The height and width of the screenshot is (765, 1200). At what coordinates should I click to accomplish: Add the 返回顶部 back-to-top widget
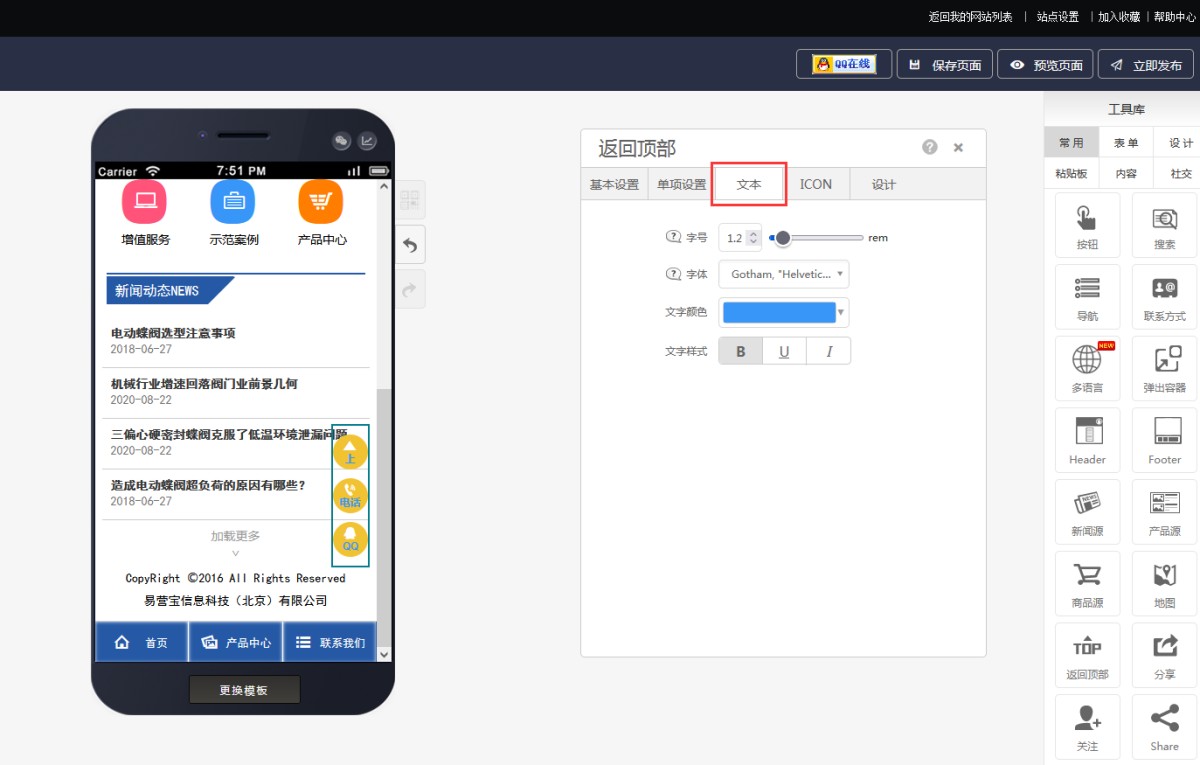(x=1087, y=656)
